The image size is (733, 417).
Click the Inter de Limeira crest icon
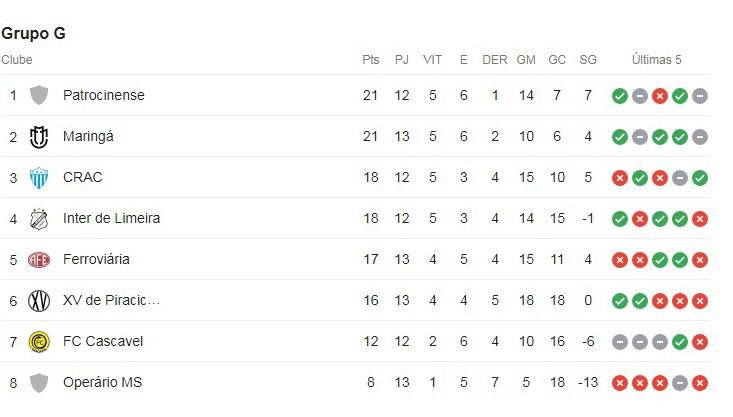click(39, 219)
